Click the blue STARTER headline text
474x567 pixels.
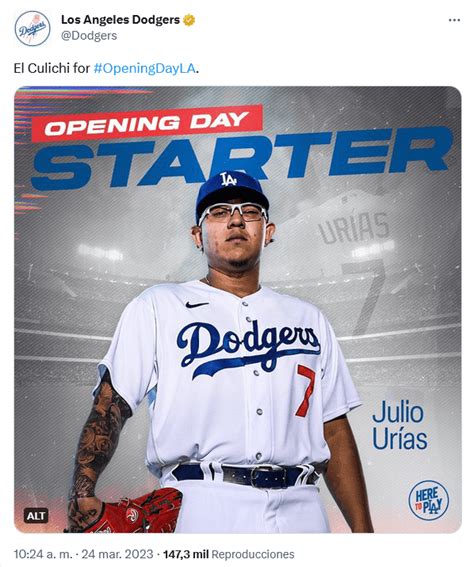(242, 158)
